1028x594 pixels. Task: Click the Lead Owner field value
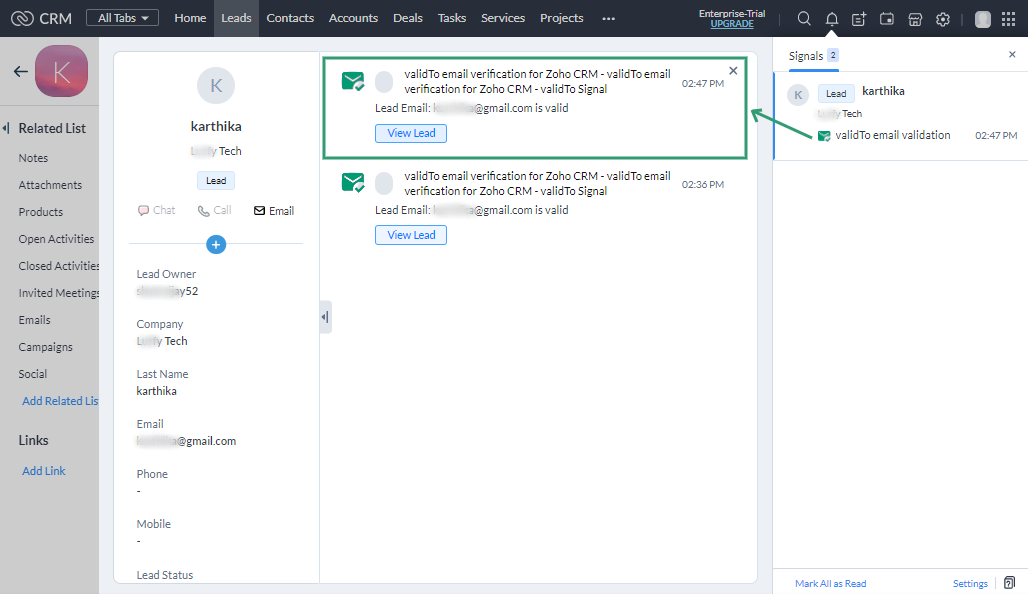(167, 291)
